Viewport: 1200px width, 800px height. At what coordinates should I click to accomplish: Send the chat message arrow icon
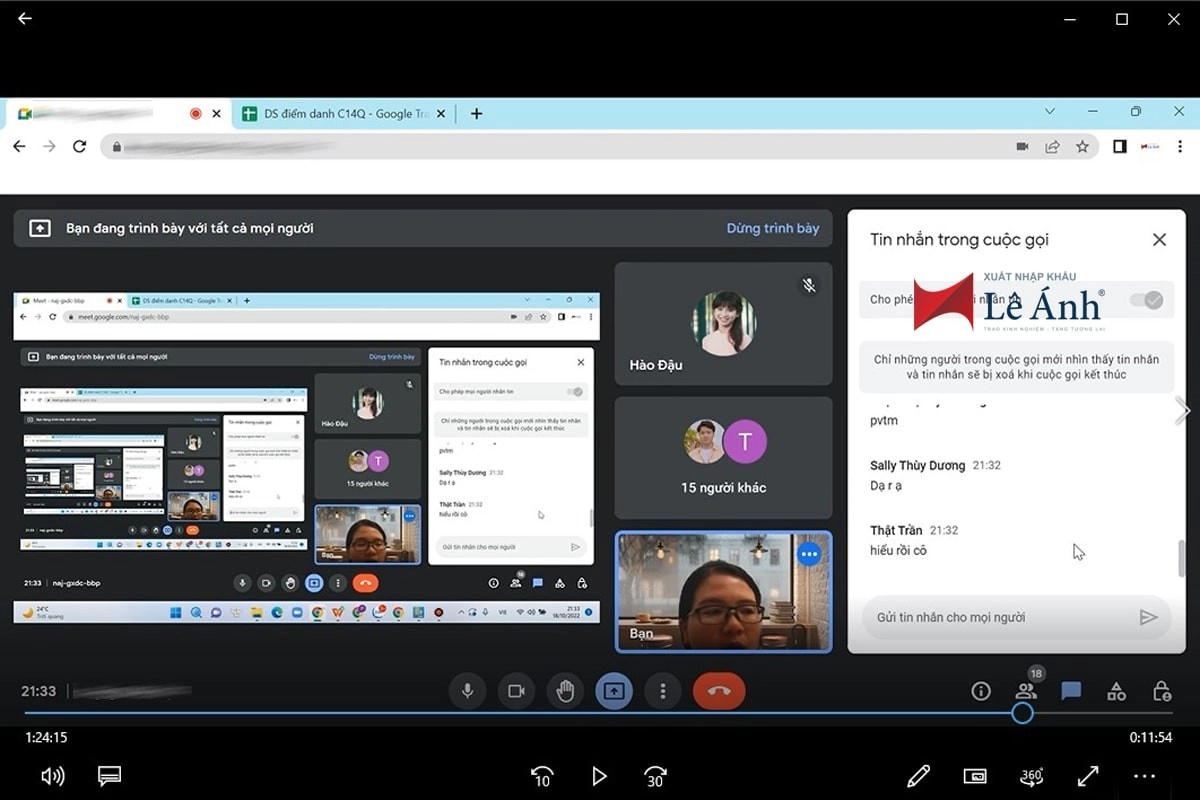(1148, 617)
